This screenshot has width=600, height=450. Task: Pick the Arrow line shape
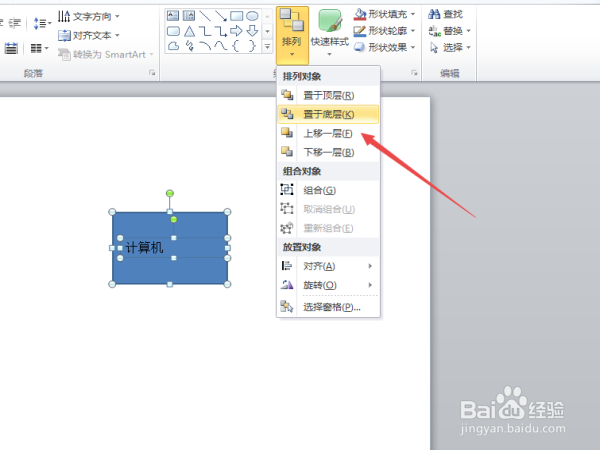221,16
